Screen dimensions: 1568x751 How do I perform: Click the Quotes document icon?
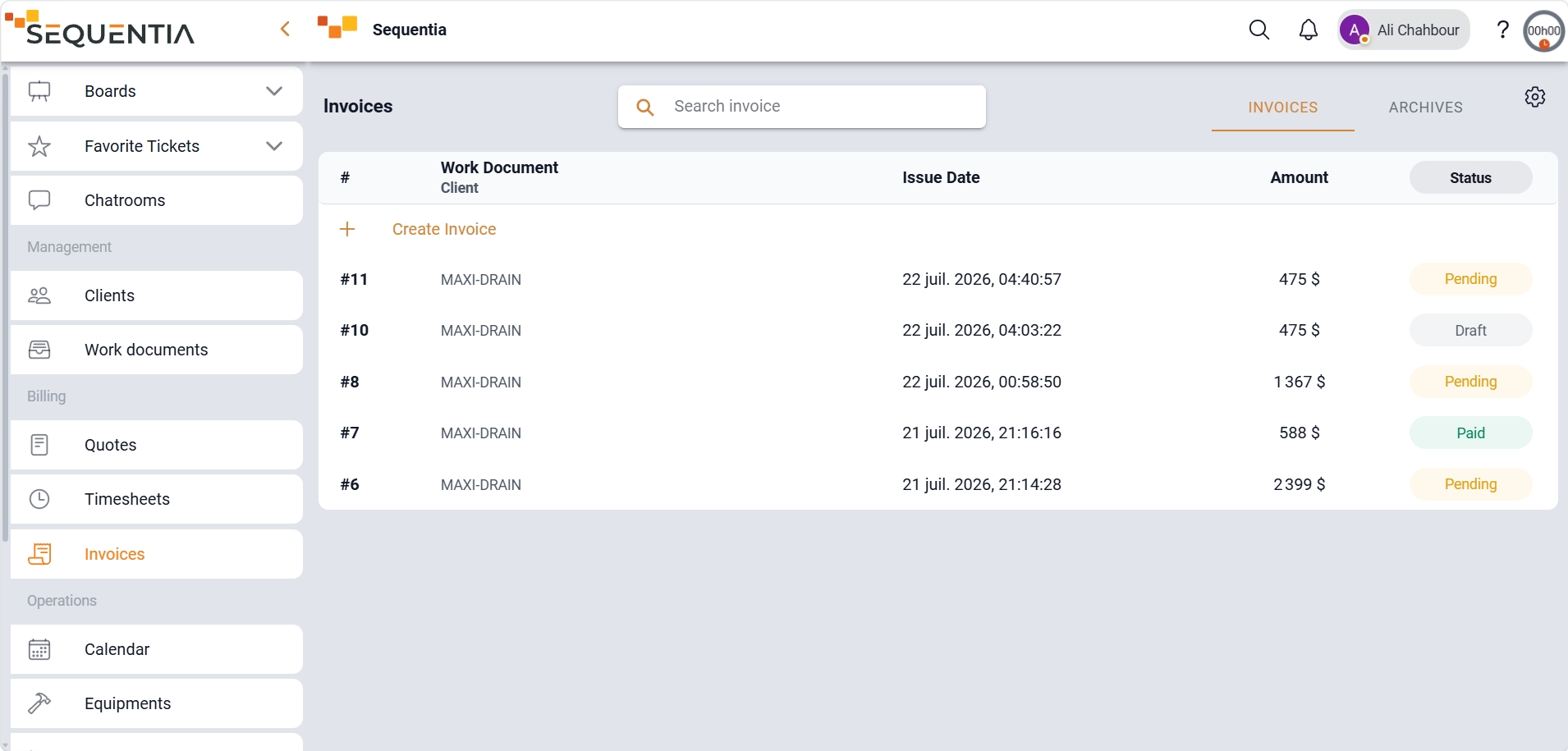39,445
